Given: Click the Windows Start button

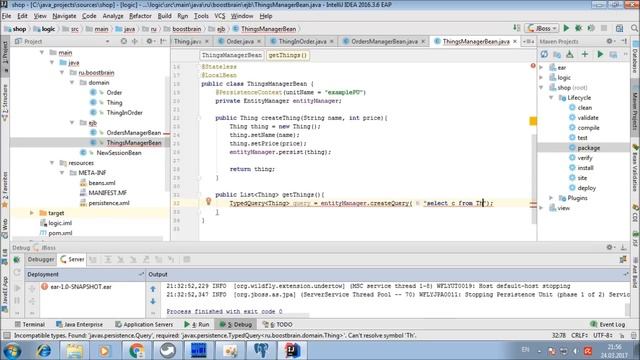Looking at the screenshot, I should pos(12,351).
